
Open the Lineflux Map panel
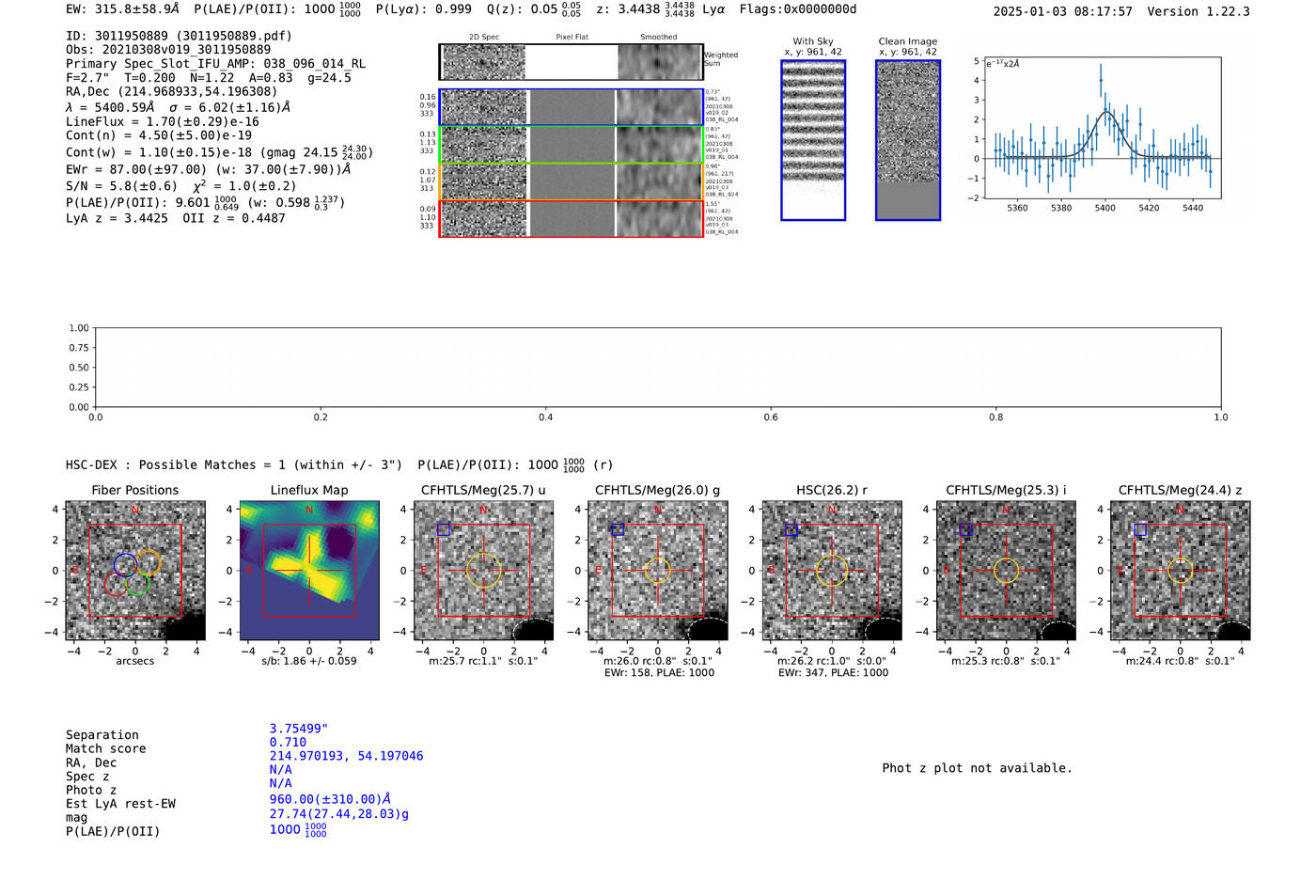309,571
